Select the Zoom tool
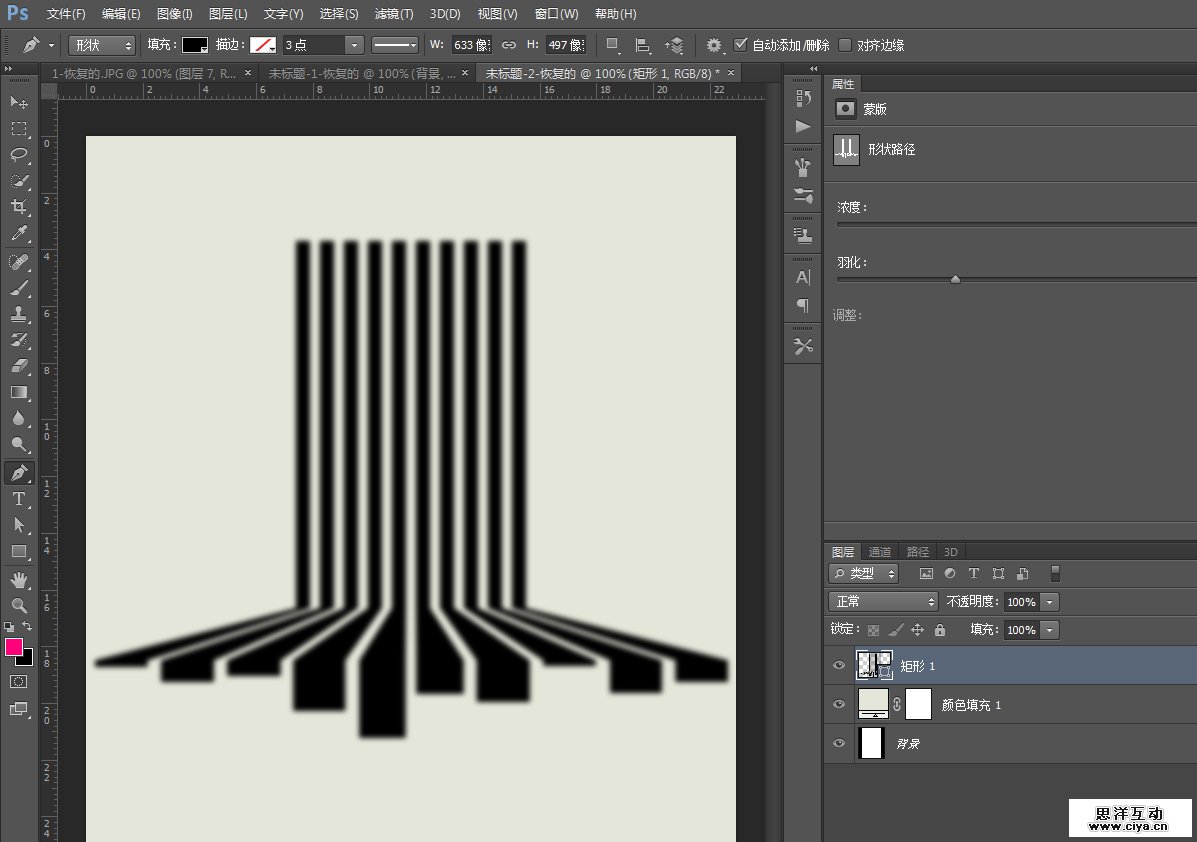Image resolution: width=1197 pixels, height=842 pixels. pyautogui.click(x=19, y=605)
